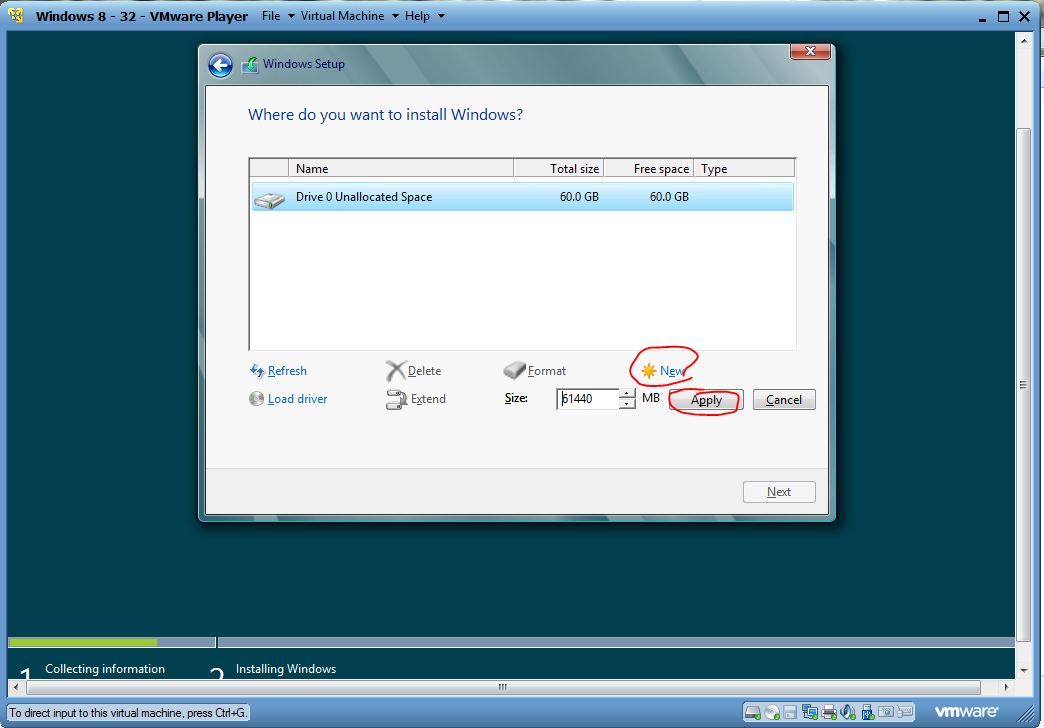Click the hard disk icon in VMware status bar
The image size is (1044, 728).
[753, 712]
